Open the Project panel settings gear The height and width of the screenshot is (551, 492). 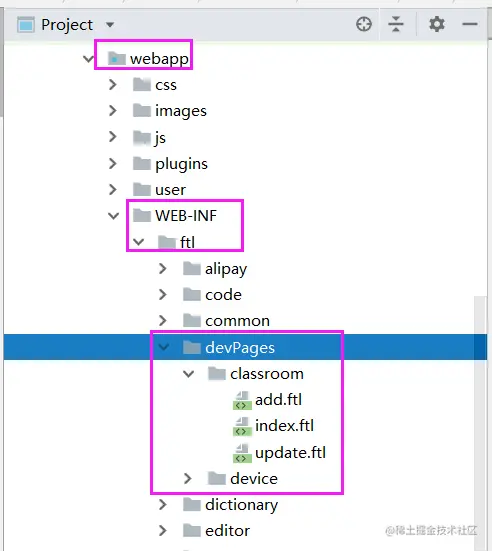pos(437,24)
